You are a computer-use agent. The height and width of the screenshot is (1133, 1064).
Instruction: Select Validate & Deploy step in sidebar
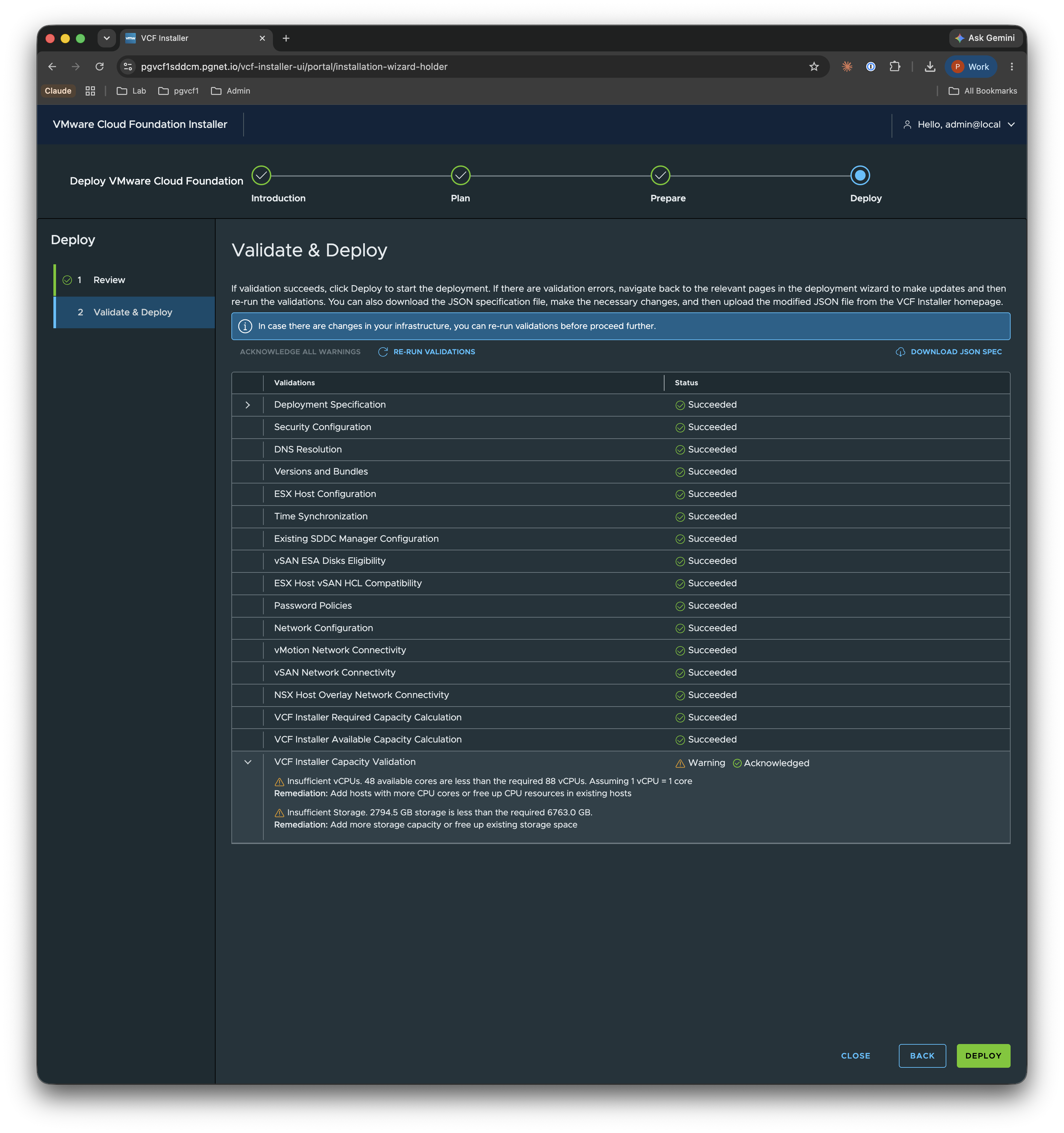[x=134, y=312]
